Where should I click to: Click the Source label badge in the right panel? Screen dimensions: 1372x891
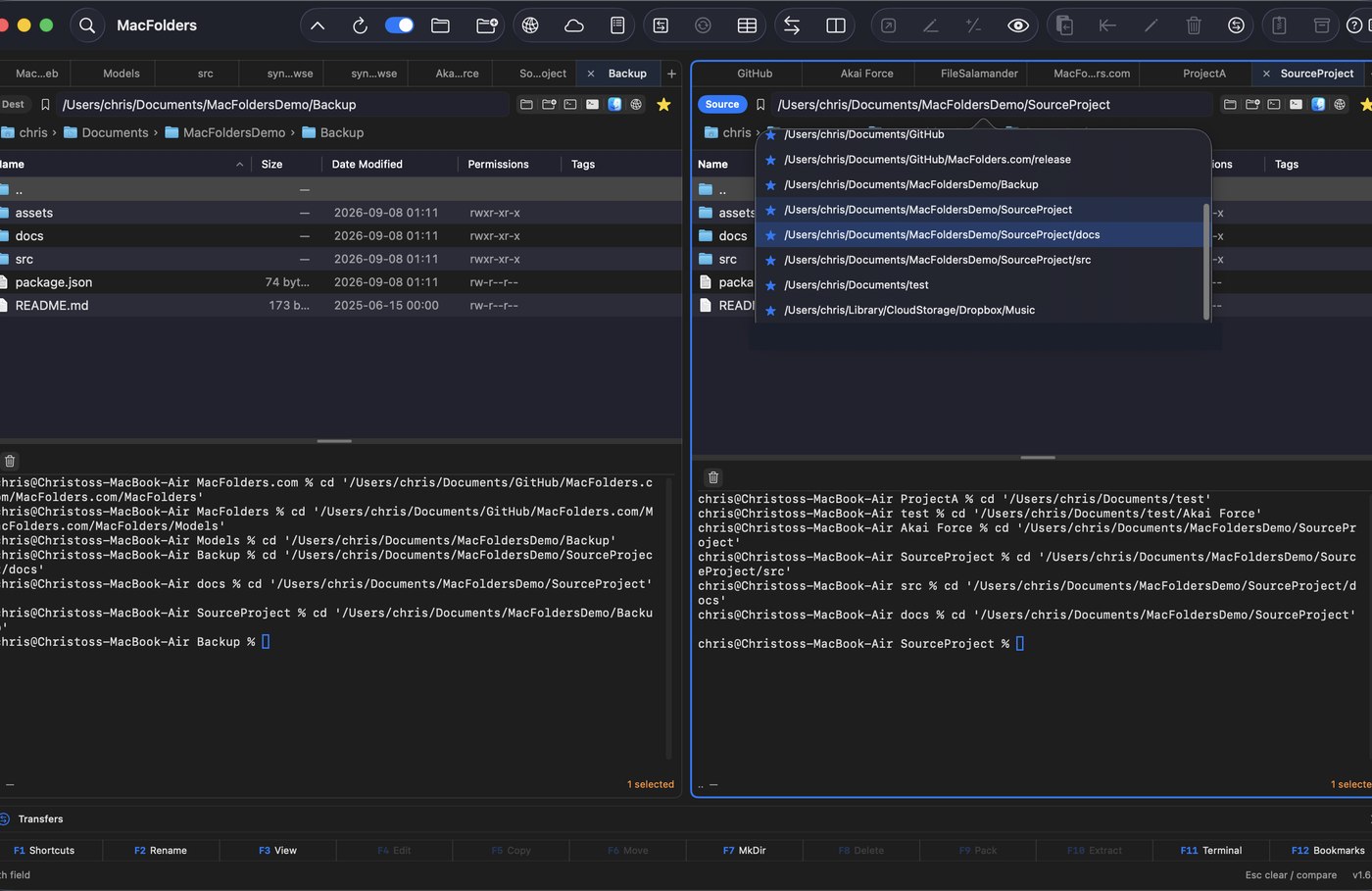(722, 104)
